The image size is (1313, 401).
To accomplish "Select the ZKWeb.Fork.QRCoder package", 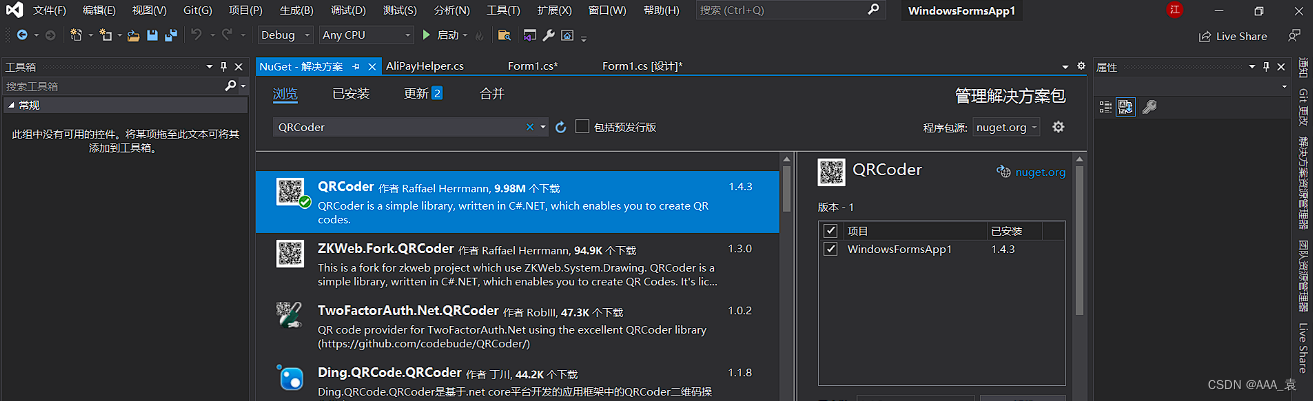I will [x=517, y=262].
